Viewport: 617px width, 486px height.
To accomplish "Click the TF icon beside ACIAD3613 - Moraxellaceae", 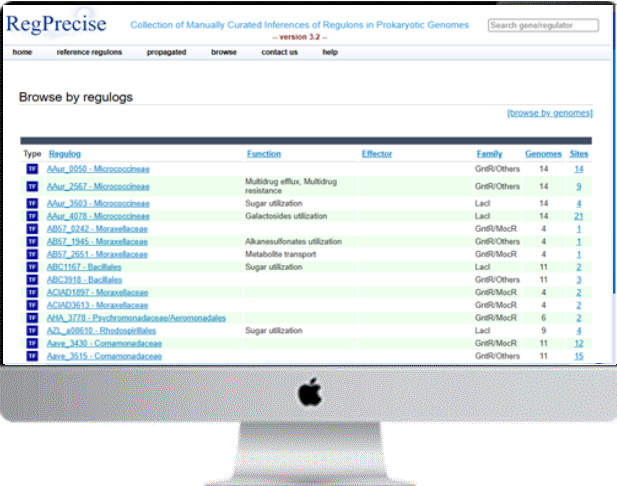I will point(32,305).
